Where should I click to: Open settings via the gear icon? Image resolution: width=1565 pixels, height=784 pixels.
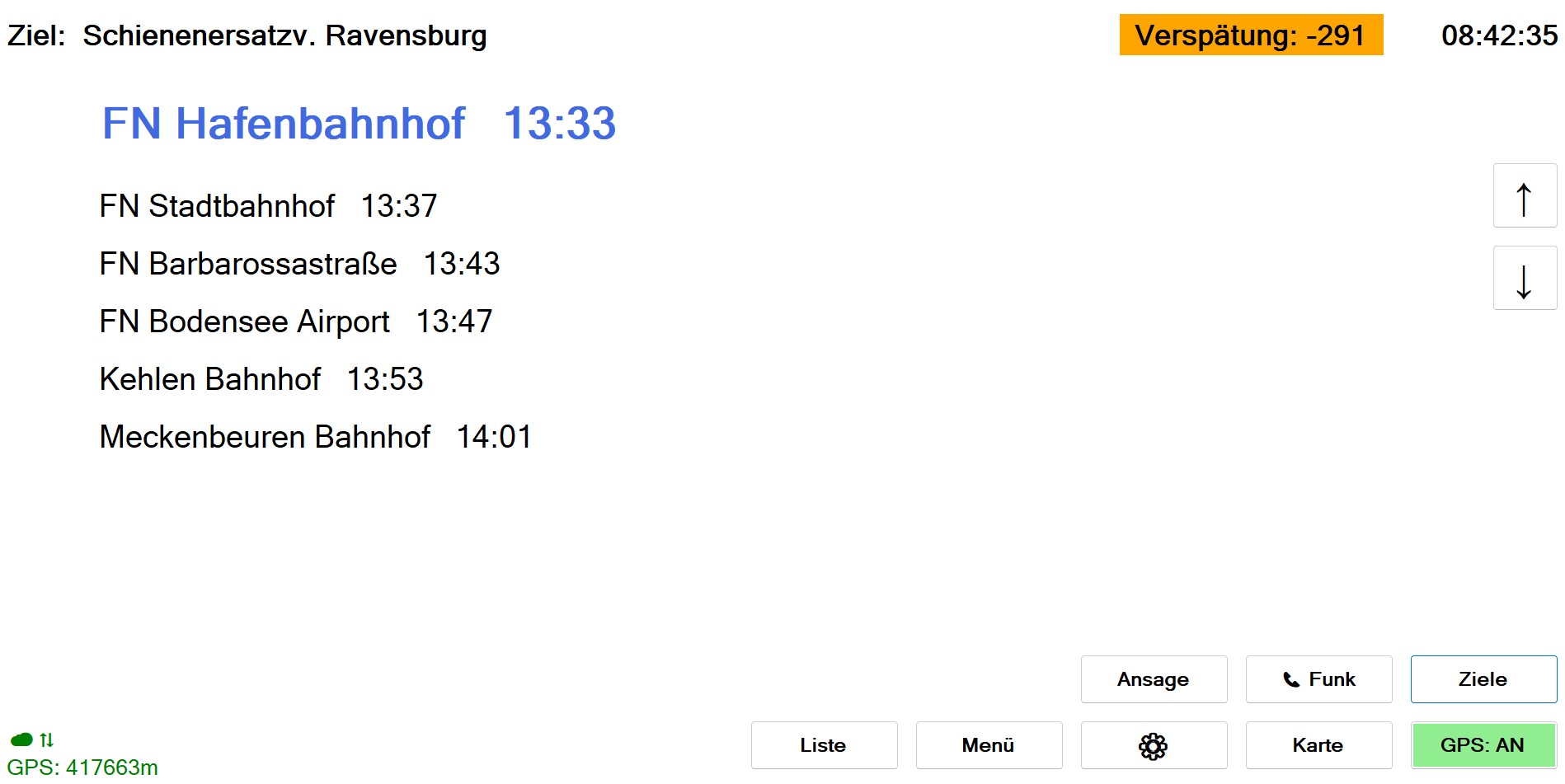[1153, 745]
